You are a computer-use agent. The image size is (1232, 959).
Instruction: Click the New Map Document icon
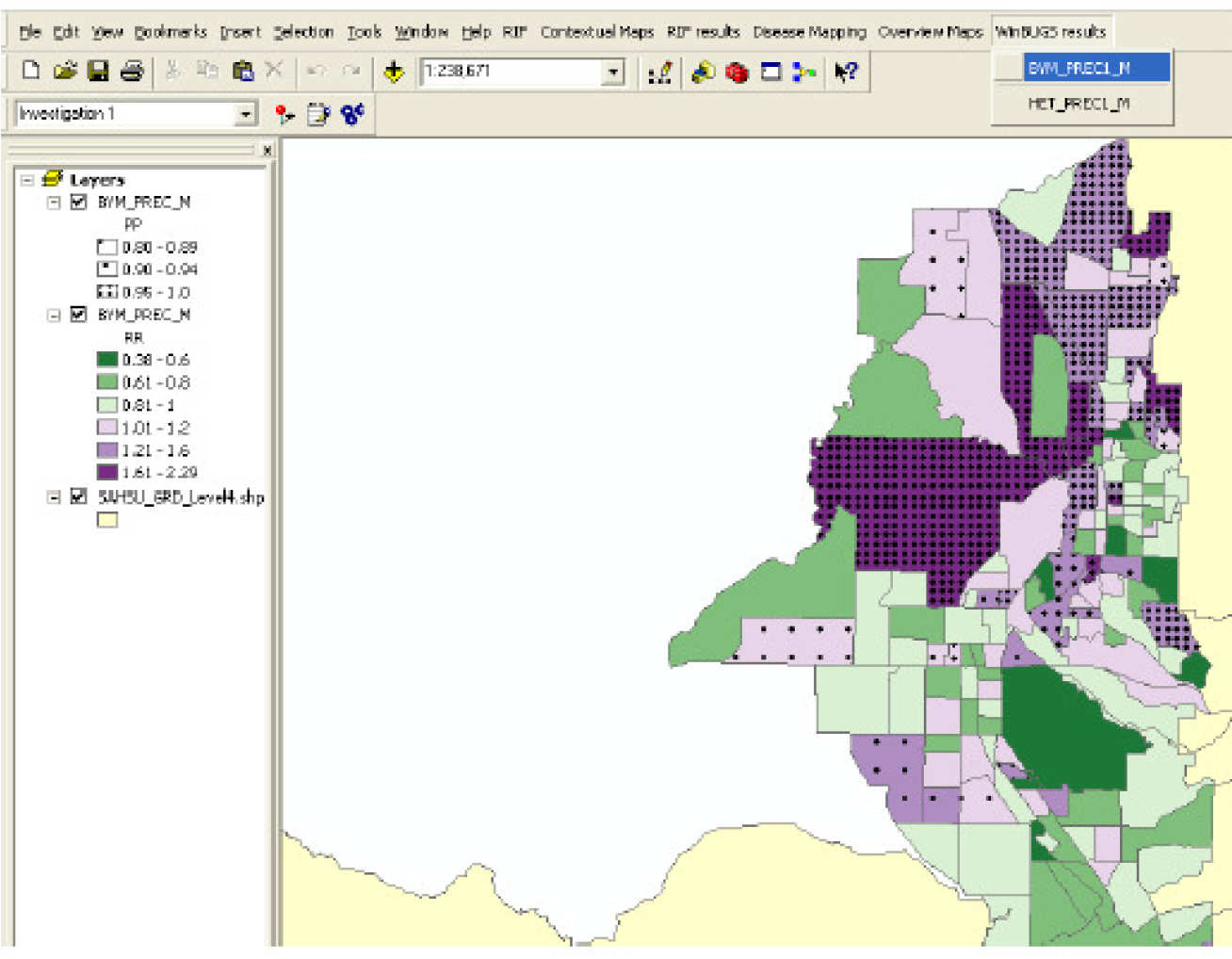30,71
